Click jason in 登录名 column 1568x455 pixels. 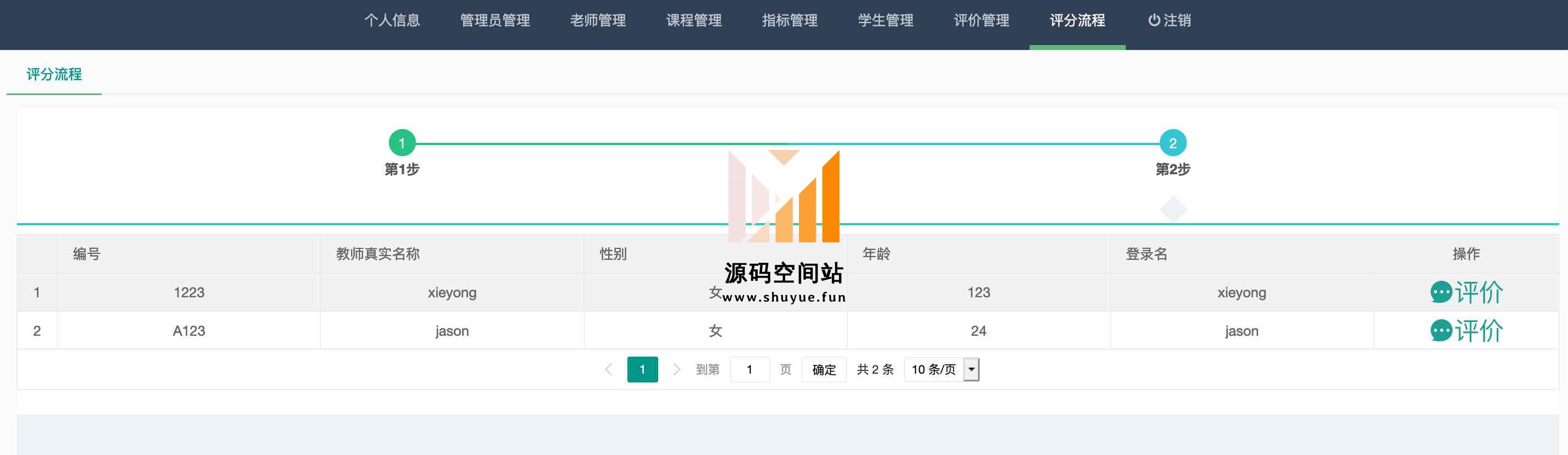1241,331
